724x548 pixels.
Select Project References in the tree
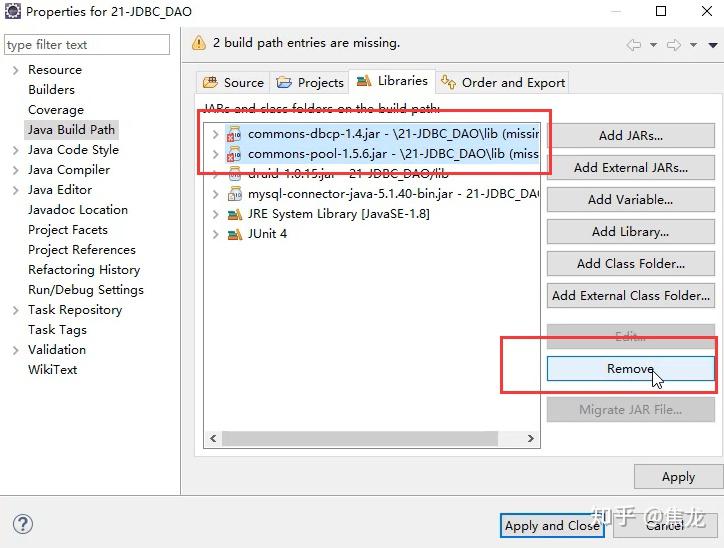82,250
